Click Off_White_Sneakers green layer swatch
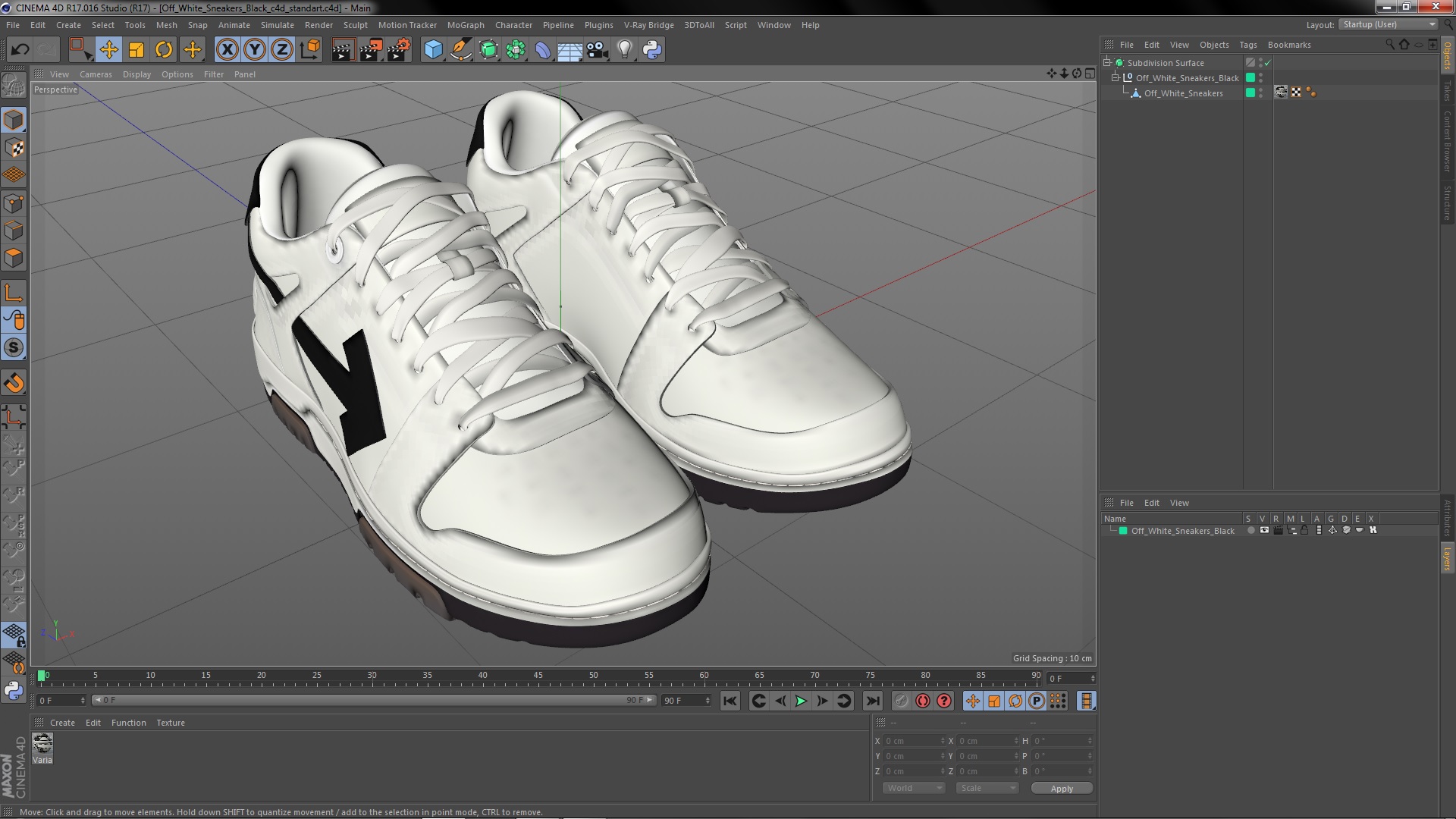Screen dimensions: 1456x819 pyautogui.click(x=1250, y=93)
